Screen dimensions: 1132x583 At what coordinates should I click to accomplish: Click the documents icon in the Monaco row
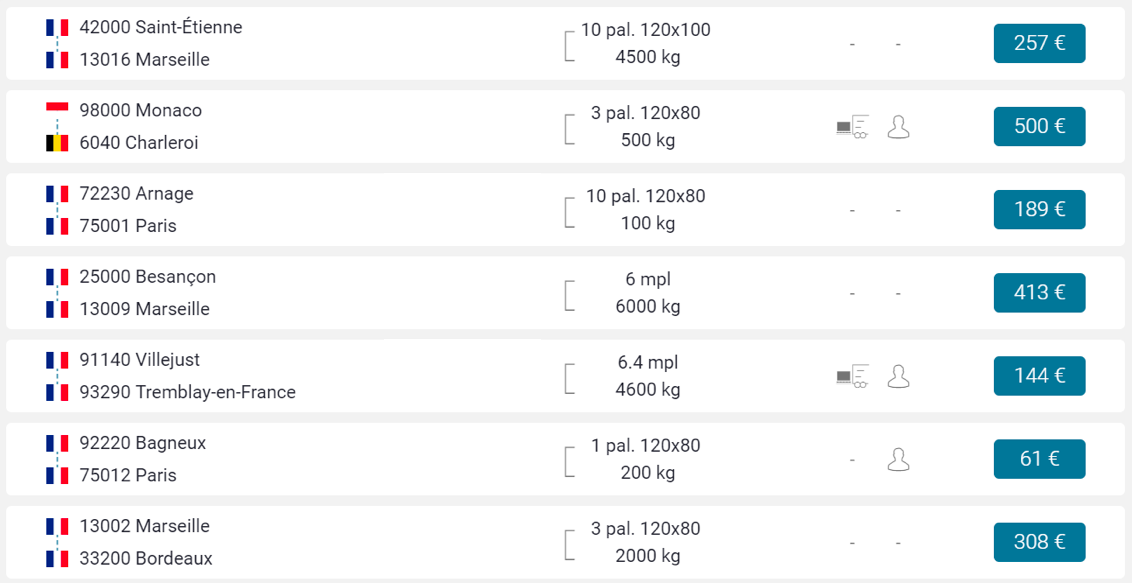(852, 127)
